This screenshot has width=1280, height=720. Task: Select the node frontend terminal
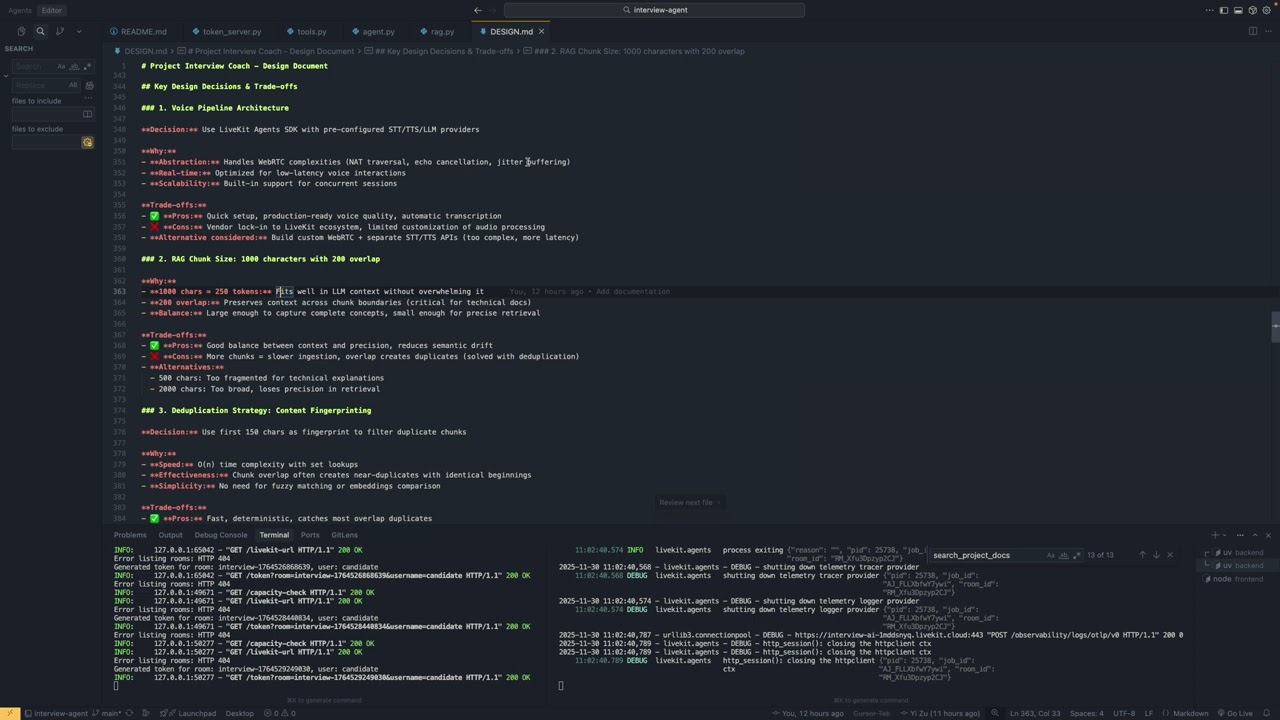click(1238, 579)
